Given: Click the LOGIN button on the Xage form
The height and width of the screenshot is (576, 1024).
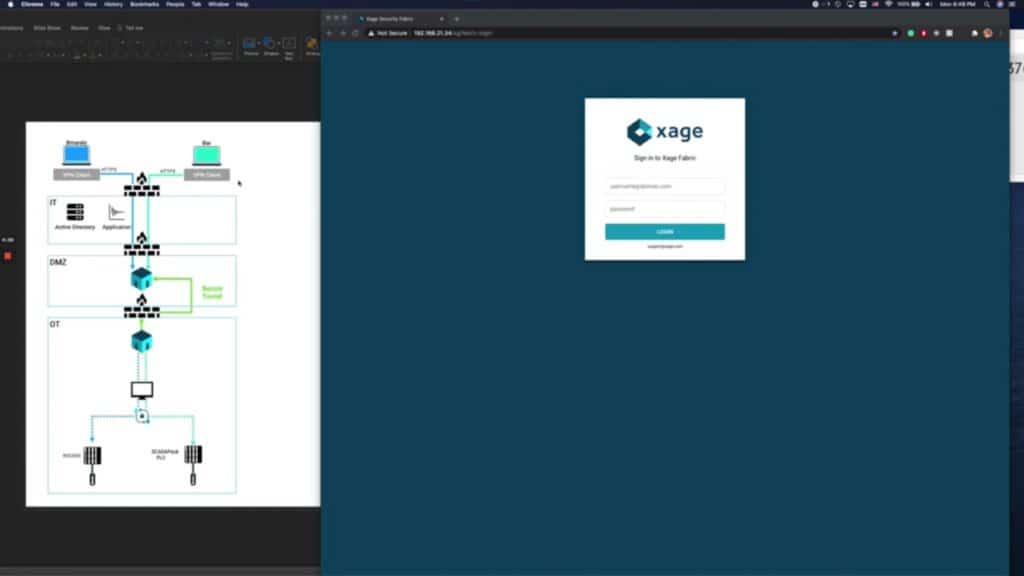Looking at the screenshot, I should coord(665,231).
